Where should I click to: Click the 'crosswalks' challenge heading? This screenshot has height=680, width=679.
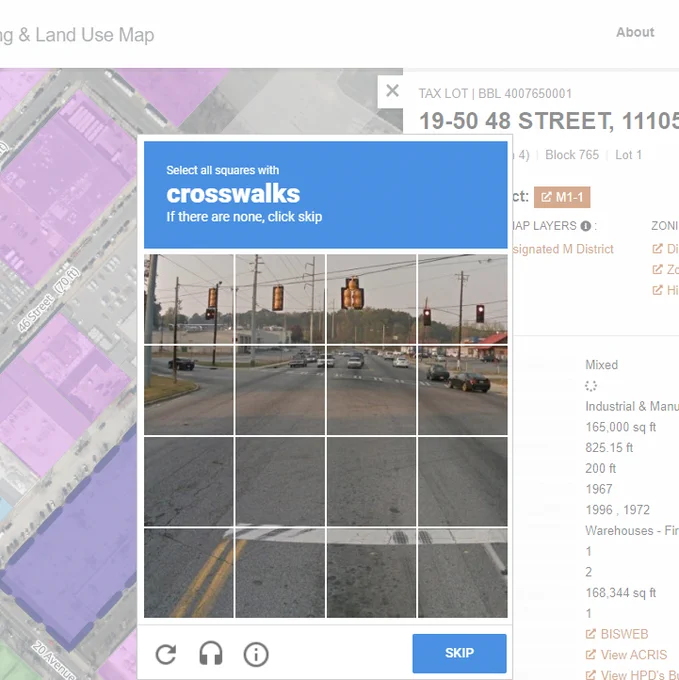[233, 194]
